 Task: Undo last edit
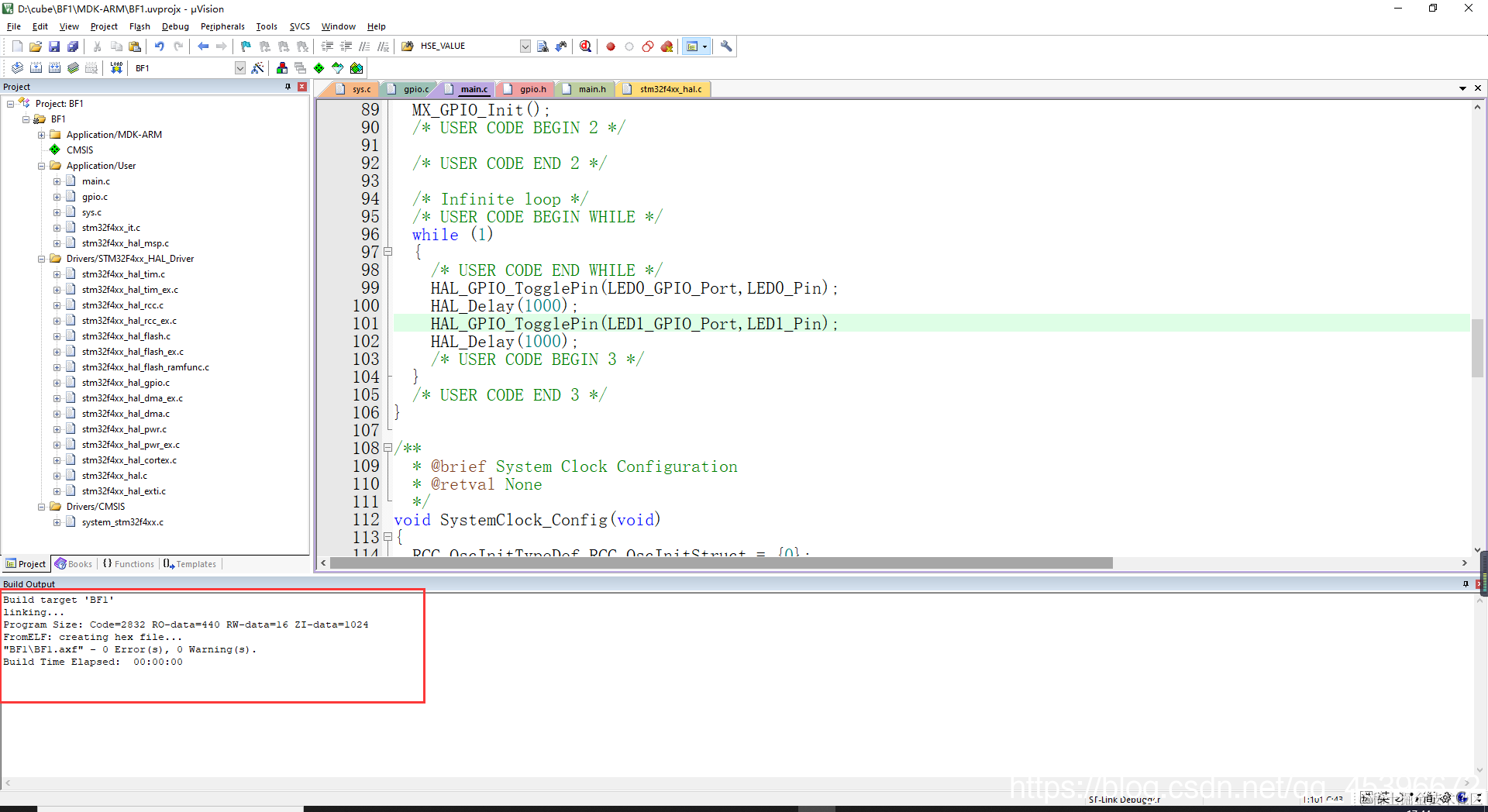tap(160, 46)
